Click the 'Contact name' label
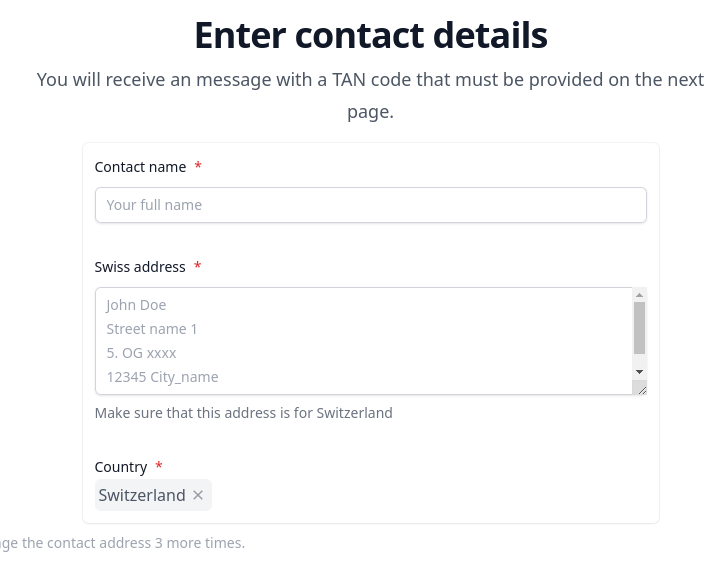Screen dimensions: 709x570 tap(140, 167)
